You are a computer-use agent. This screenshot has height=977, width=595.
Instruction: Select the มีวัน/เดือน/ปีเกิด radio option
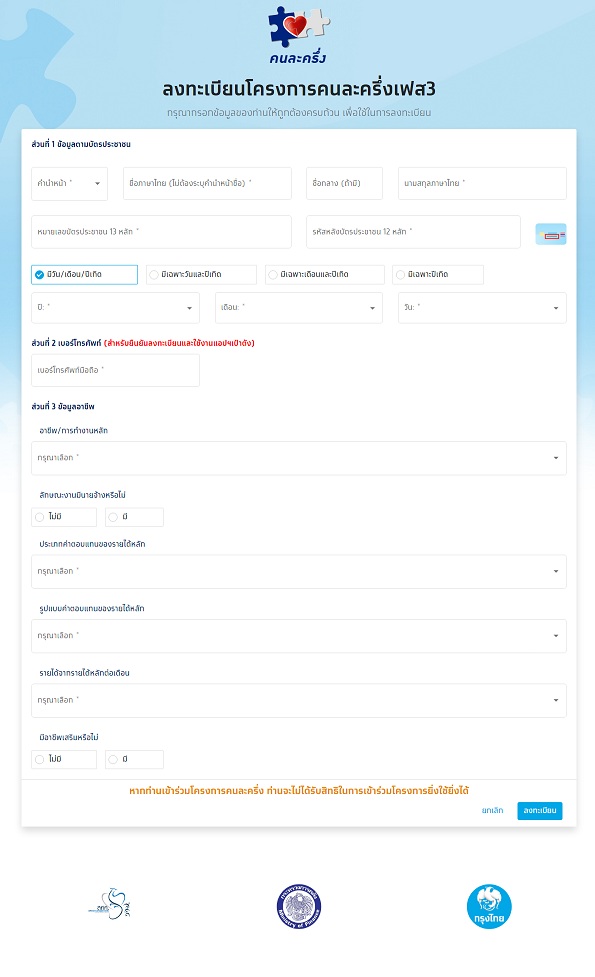click(84, 275)
